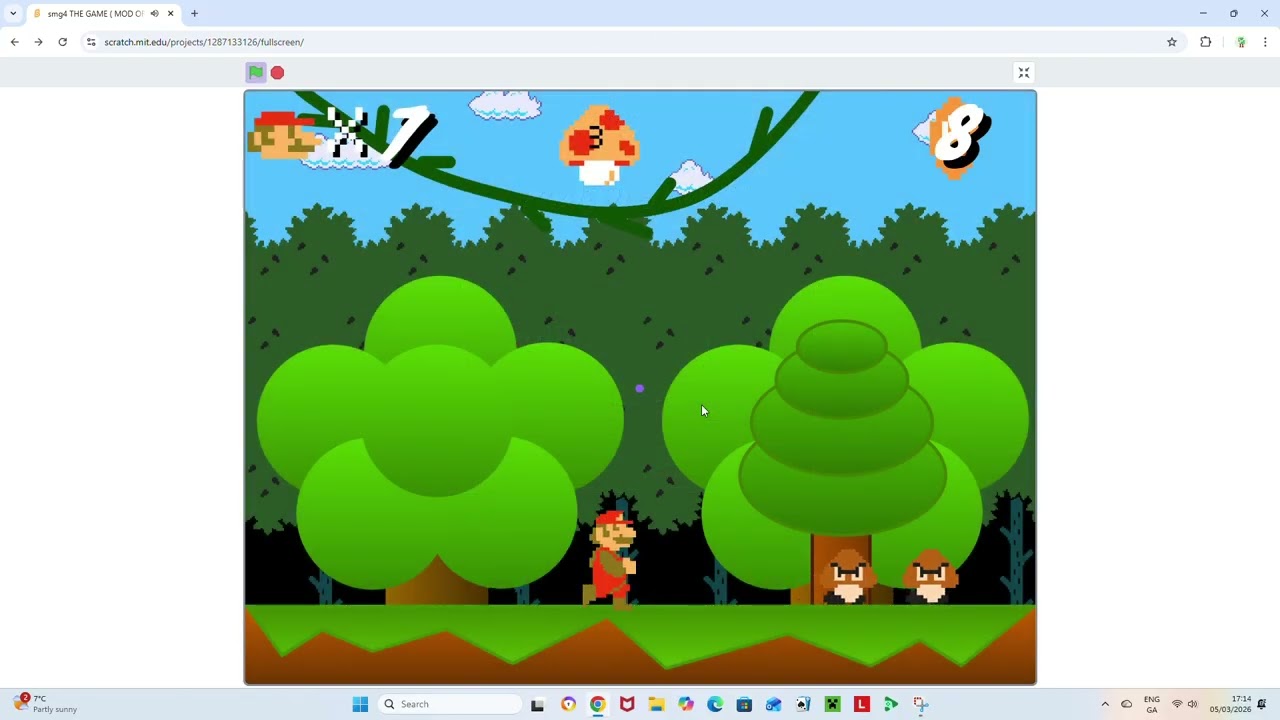Screen dimensions: 1280x720
Task: Reload the Scratch project page
Action: (62, 42)
